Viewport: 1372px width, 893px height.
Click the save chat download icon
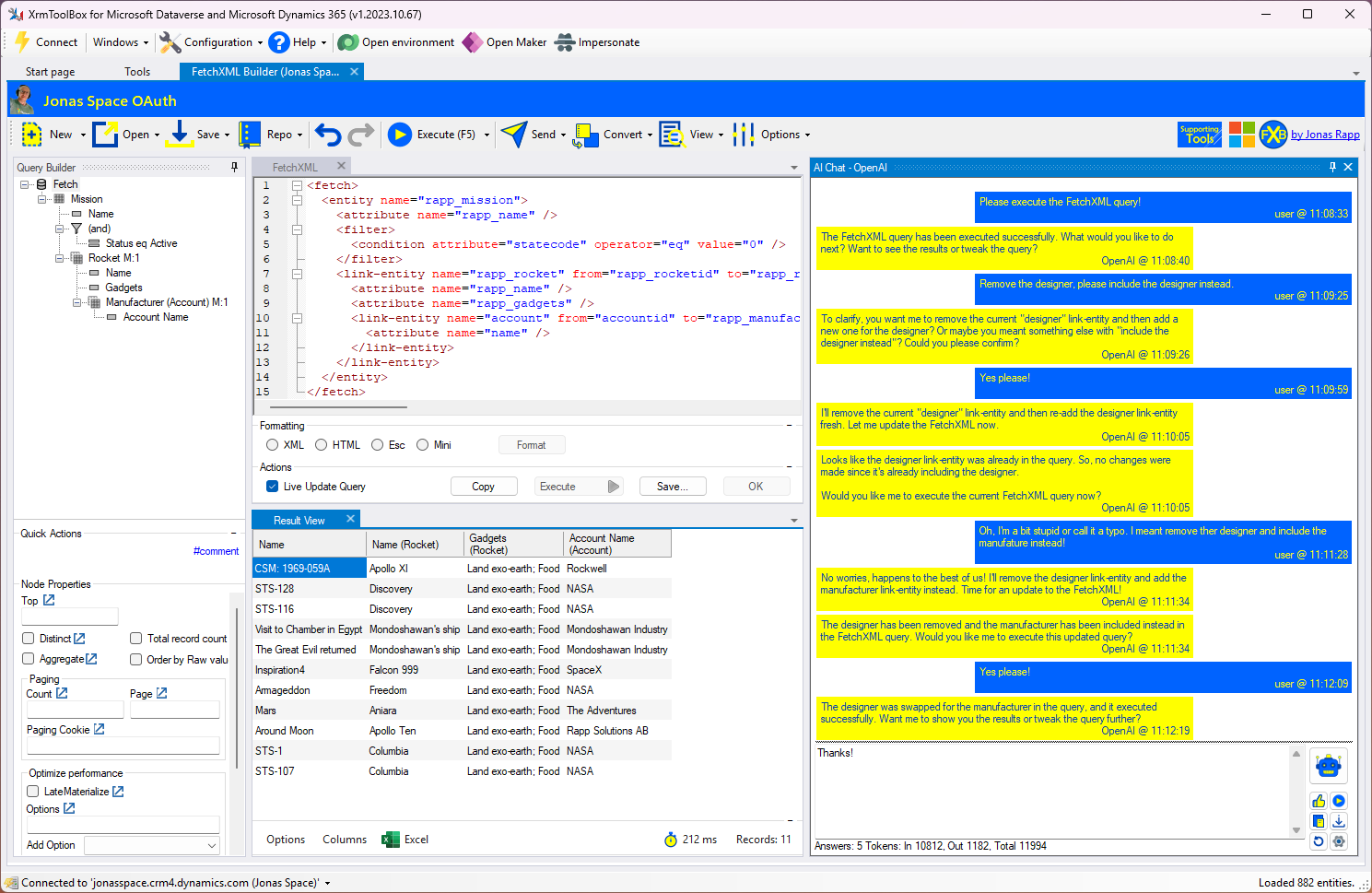tap(1339, 821)
